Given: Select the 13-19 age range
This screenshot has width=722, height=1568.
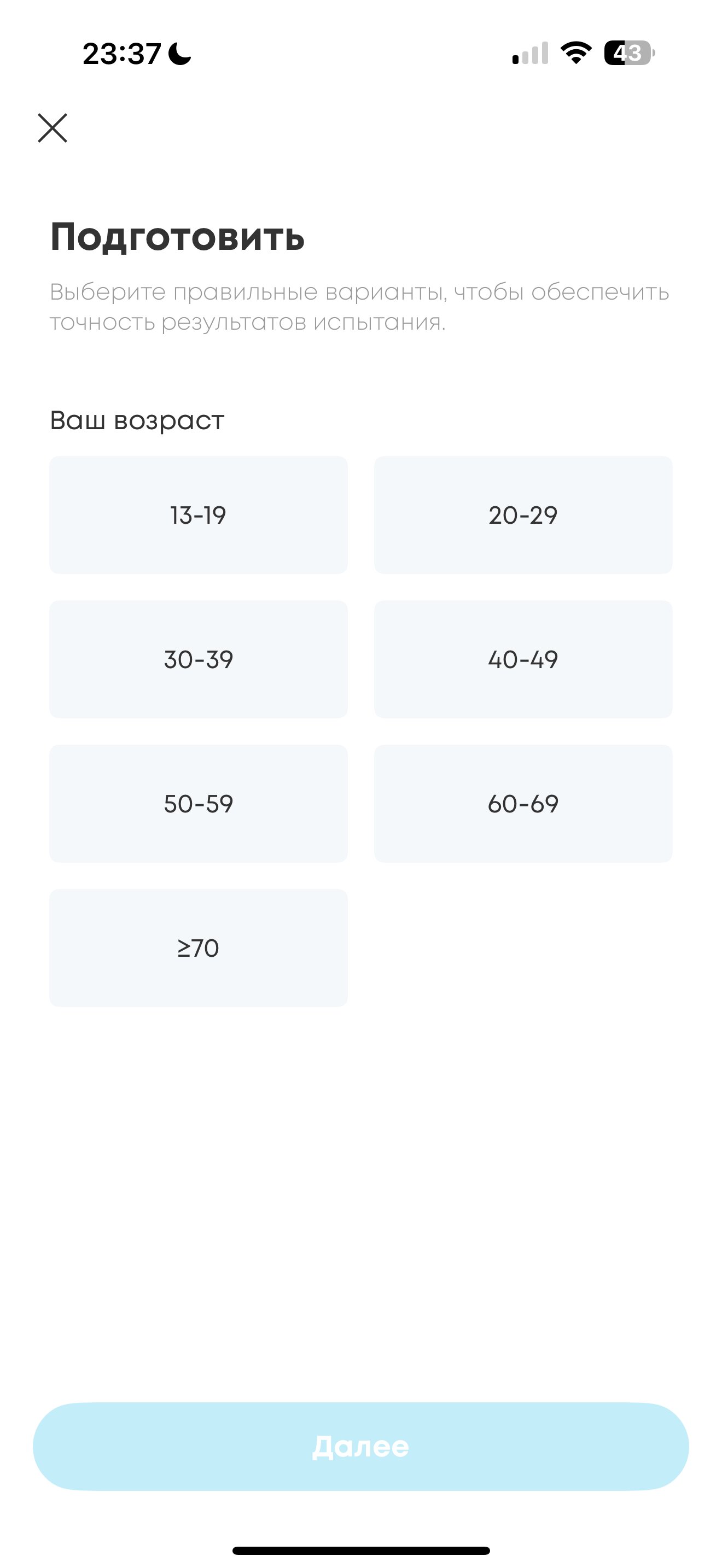Looking at the screenshot, I should click(199, 515).
